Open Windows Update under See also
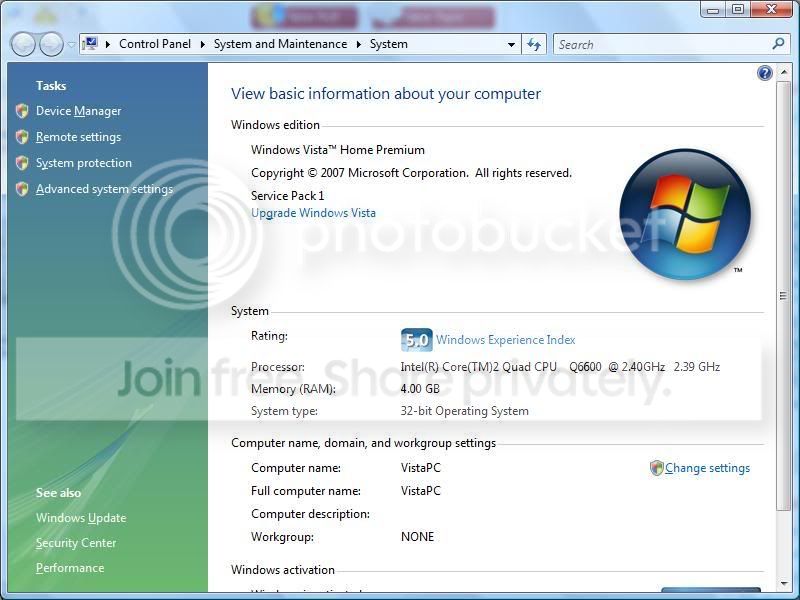The height and width of the screenshot is (600, 800). click(81, 518)
